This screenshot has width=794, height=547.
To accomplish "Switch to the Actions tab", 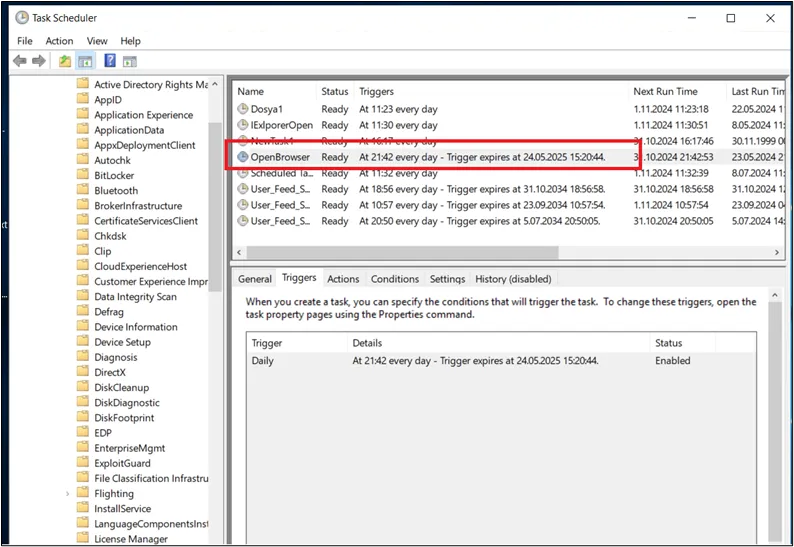I will (343, 279).
